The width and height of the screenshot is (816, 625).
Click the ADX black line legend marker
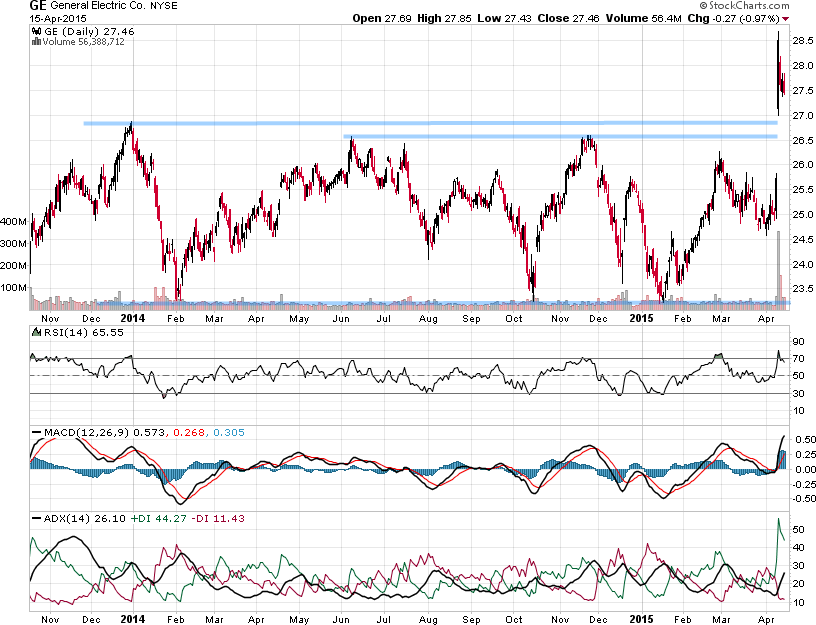pyautogui.click(x=37, y=519)
